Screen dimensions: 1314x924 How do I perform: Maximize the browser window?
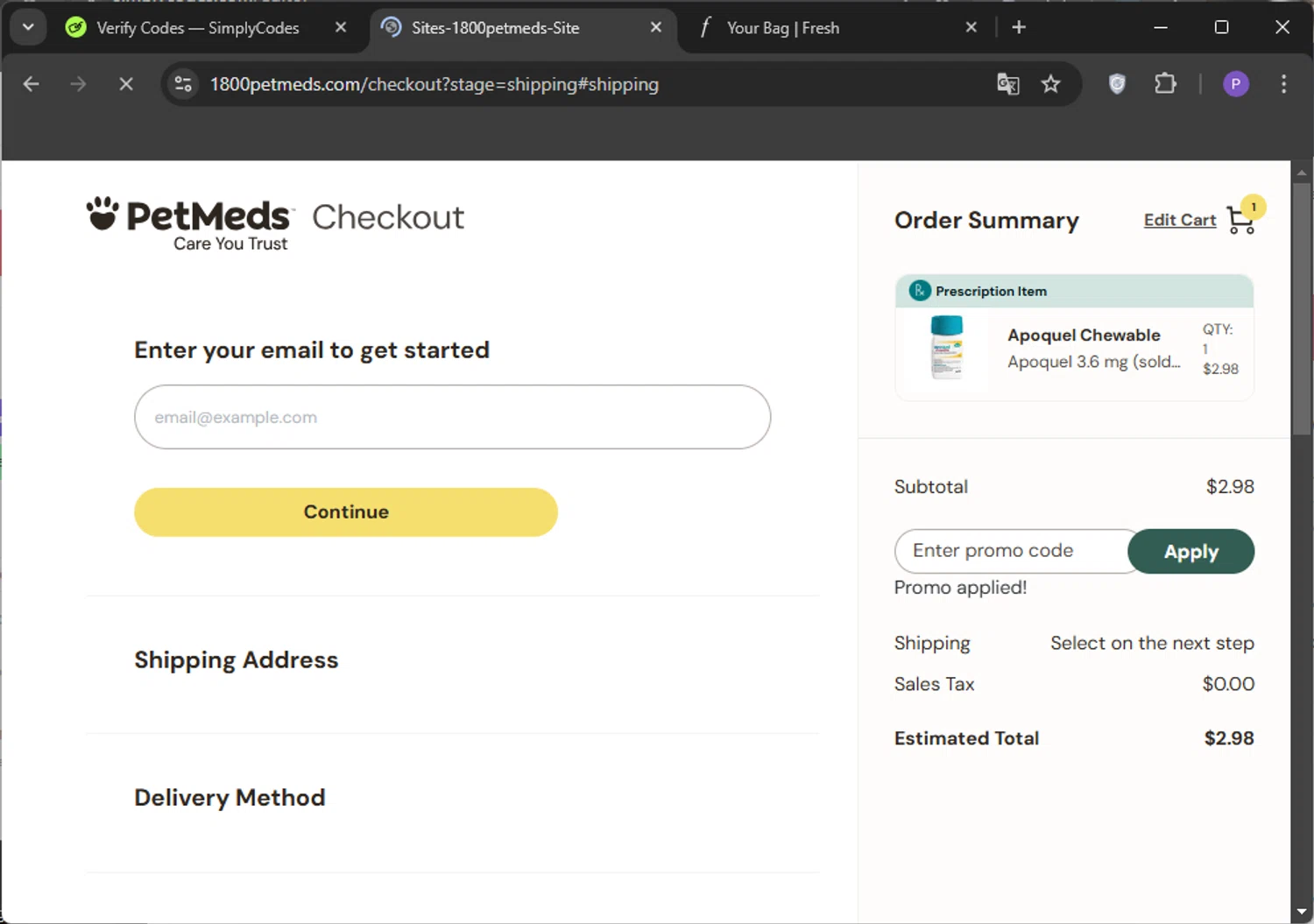(1221, 27)
